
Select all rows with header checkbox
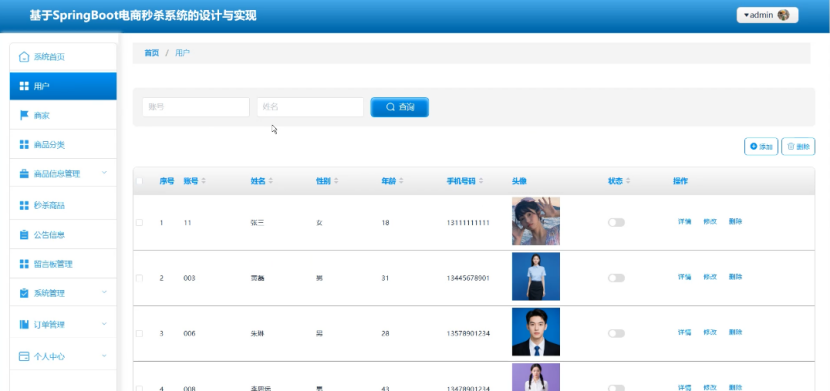point(139,181)
